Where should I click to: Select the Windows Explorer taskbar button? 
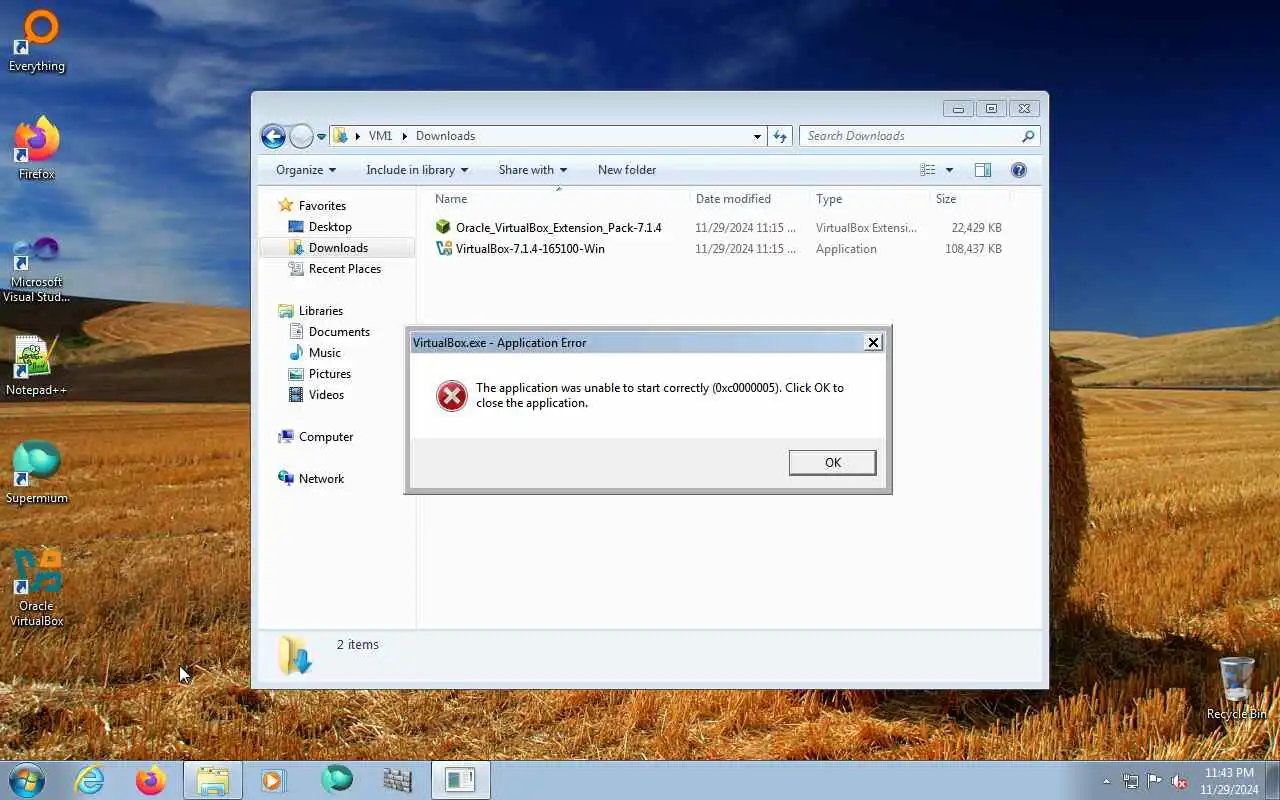point(213,780)
